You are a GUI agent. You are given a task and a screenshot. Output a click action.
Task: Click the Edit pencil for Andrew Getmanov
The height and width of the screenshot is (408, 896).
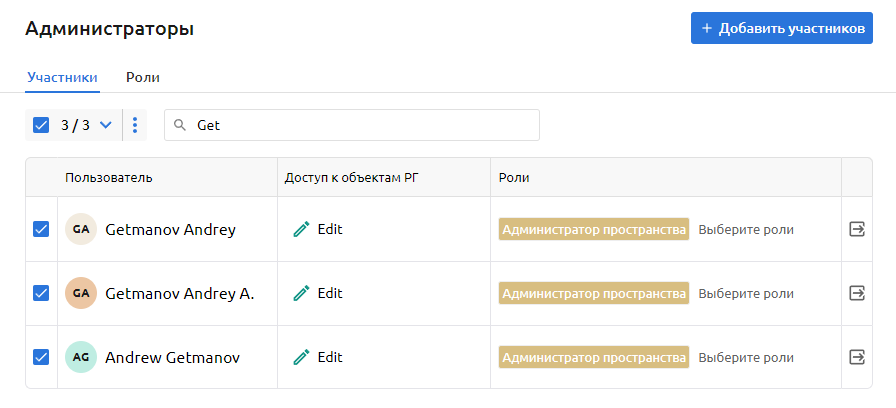(x=302, y=357)
